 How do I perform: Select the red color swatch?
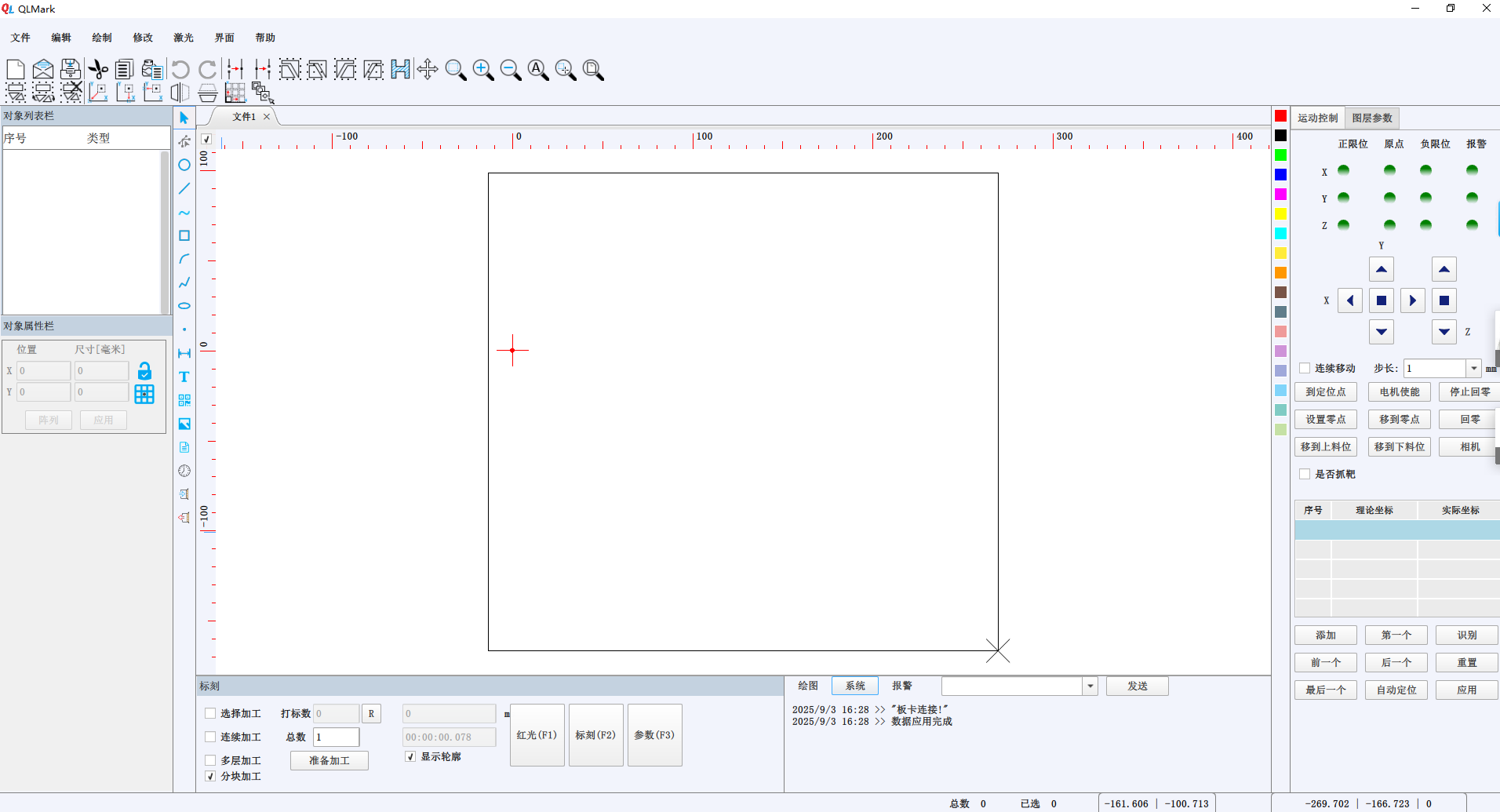(1280, 115)
